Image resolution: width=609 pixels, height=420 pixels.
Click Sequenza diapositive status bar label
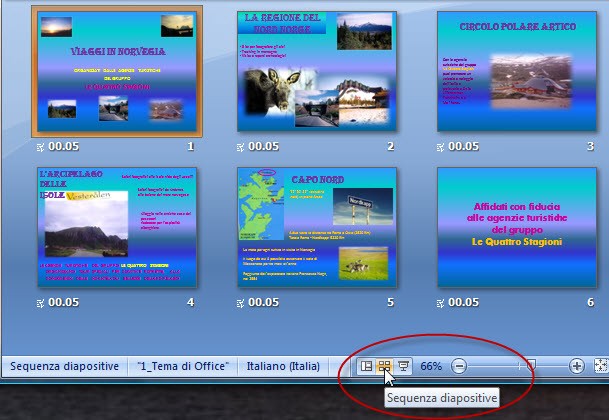click(x=65, y=367)
